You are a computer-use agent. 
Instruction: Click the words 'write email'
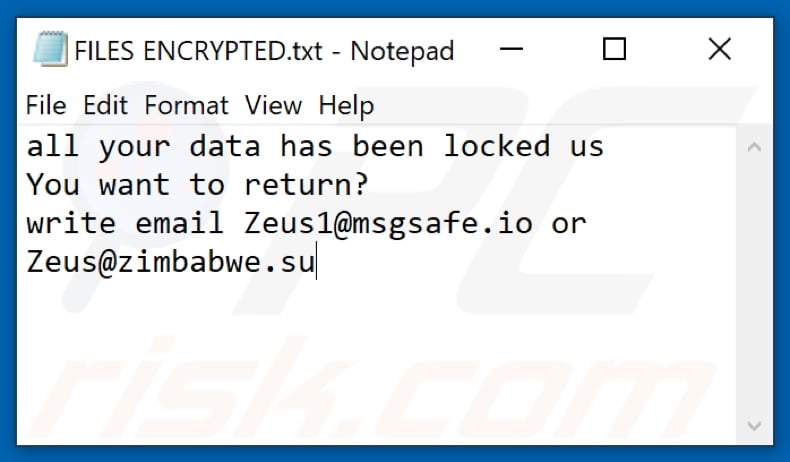[x=125, y=224]
